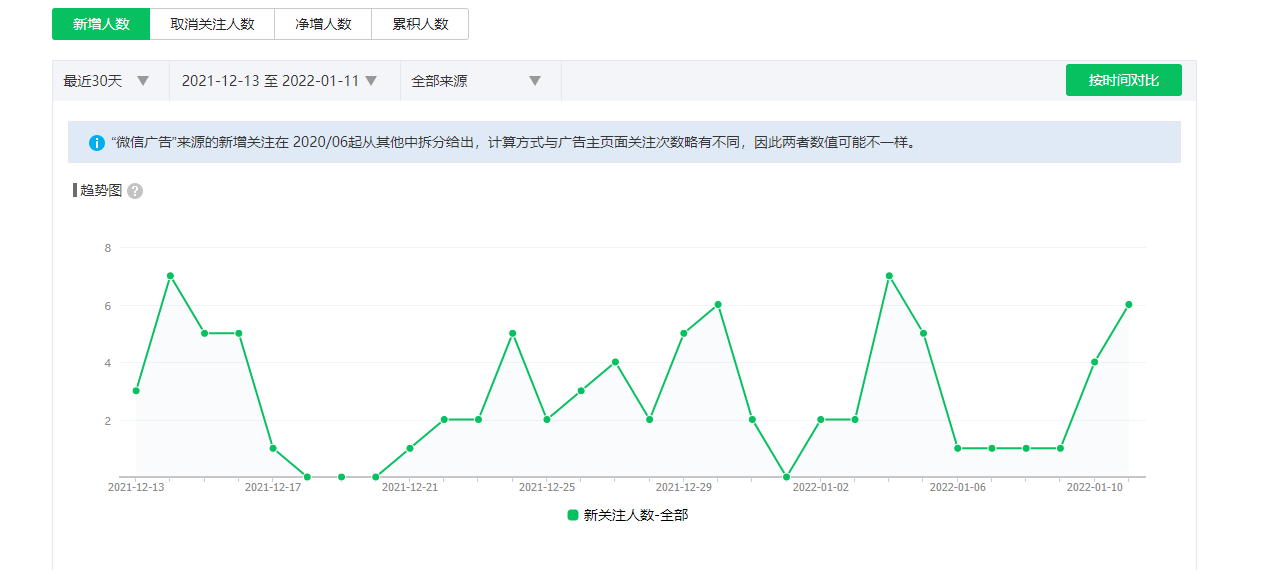Click the green legend swatch below chart

(573, 516)
